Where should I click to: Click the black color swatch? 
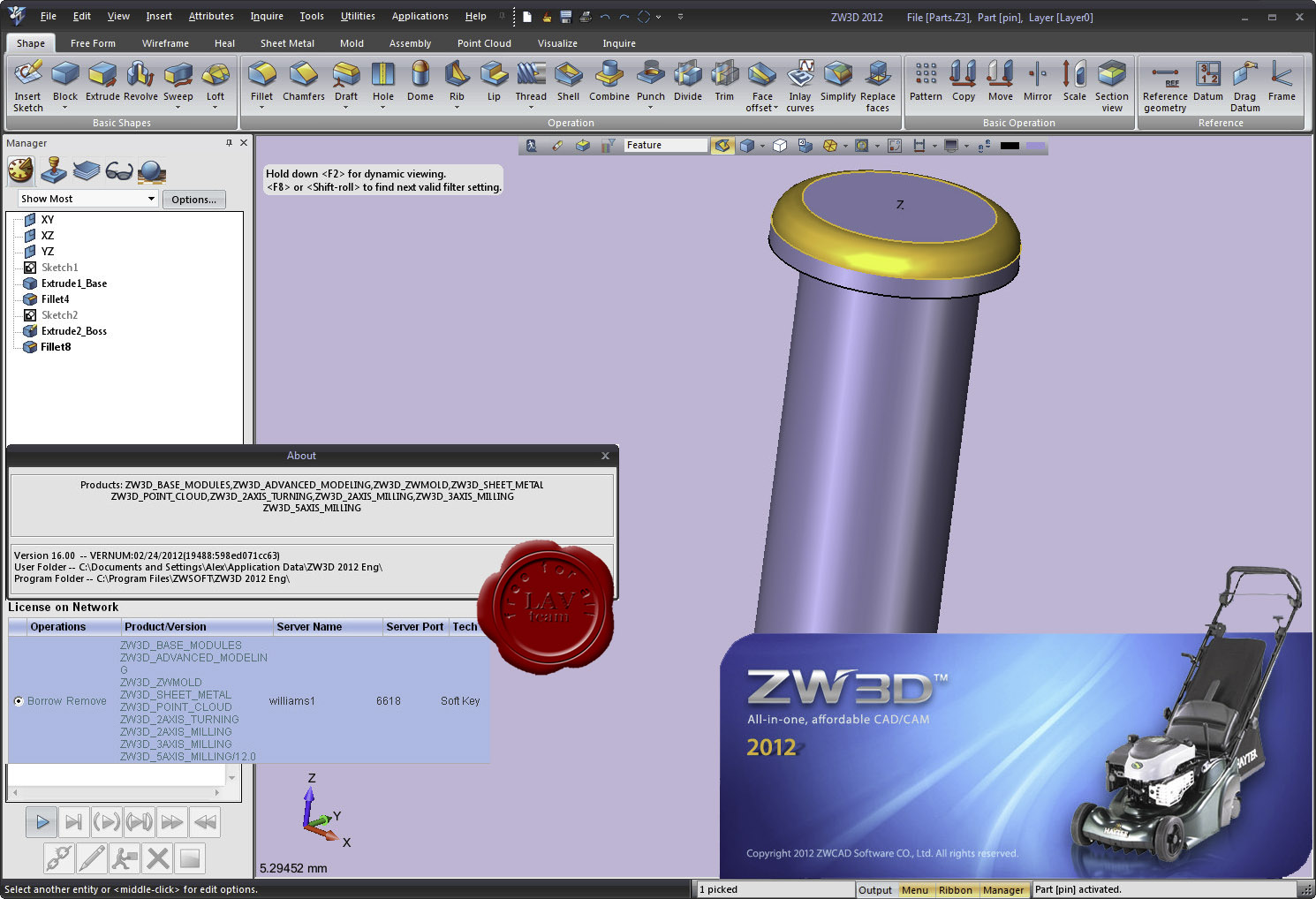(1010, 146)
